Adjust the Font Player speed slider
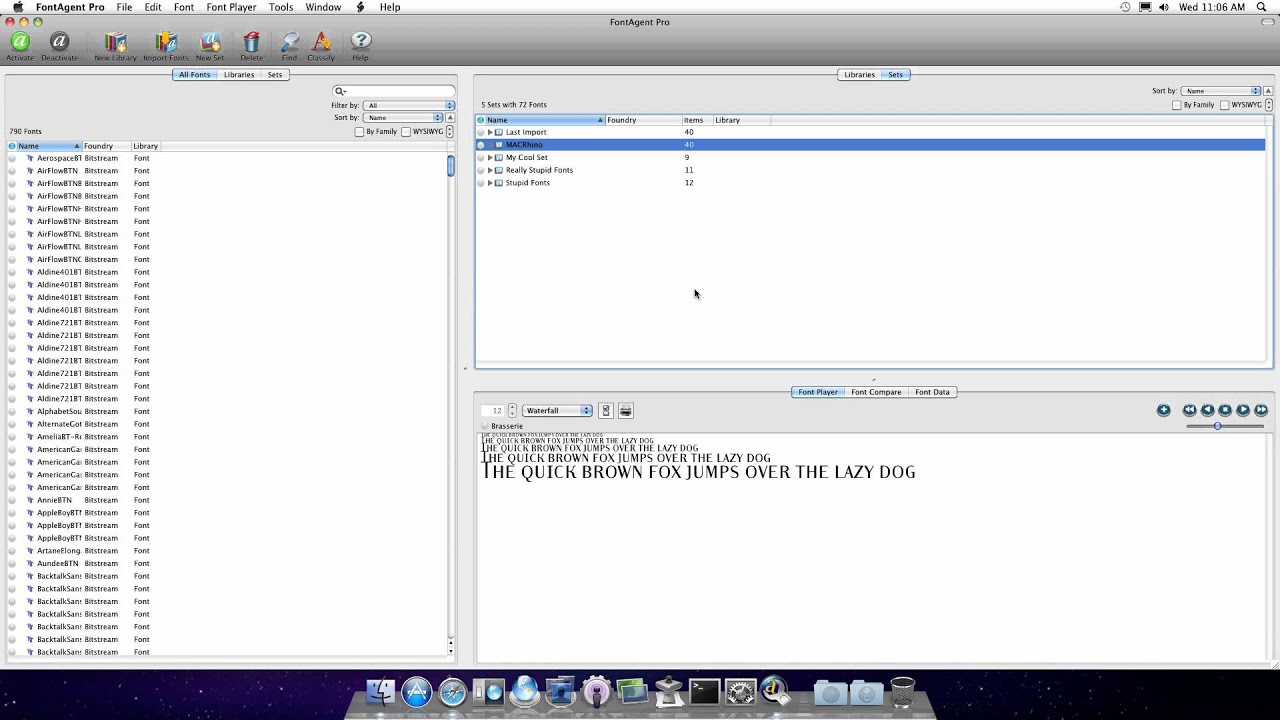Screen dimensions: 1280x720 [x=1217, y=426]
